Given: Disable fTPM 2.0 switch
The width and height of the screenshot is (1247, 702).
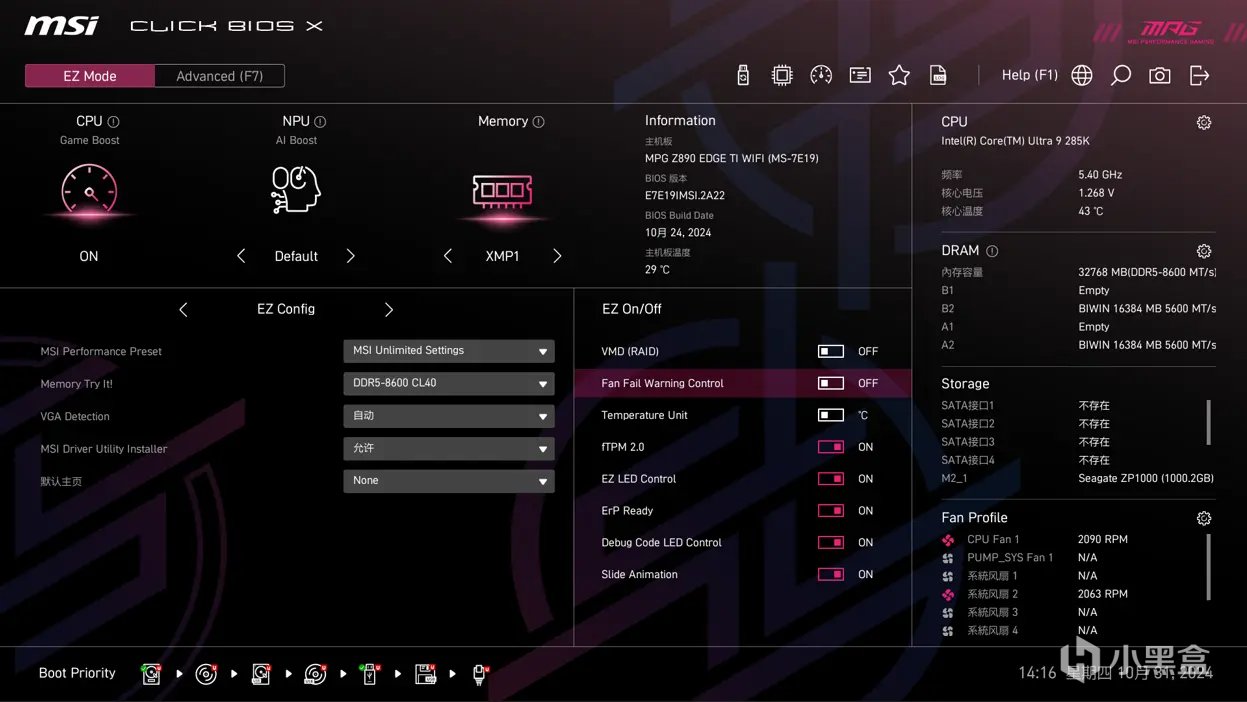Looking at the screenshot, I should pyautogui.click(x=831, y=447).
